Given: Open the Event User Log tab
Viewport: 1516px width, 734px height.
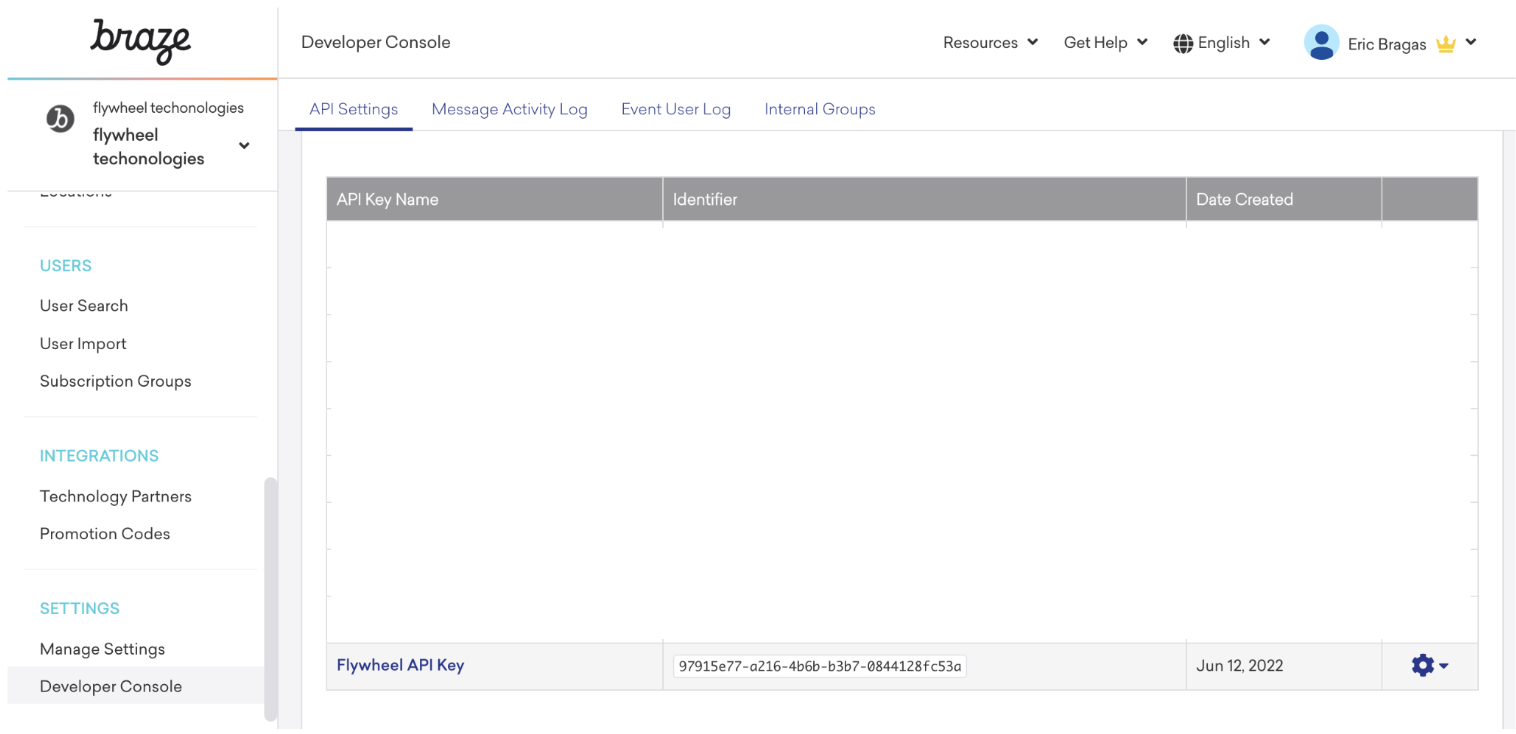Looking at the screenshot, I should tap(676, 109).
